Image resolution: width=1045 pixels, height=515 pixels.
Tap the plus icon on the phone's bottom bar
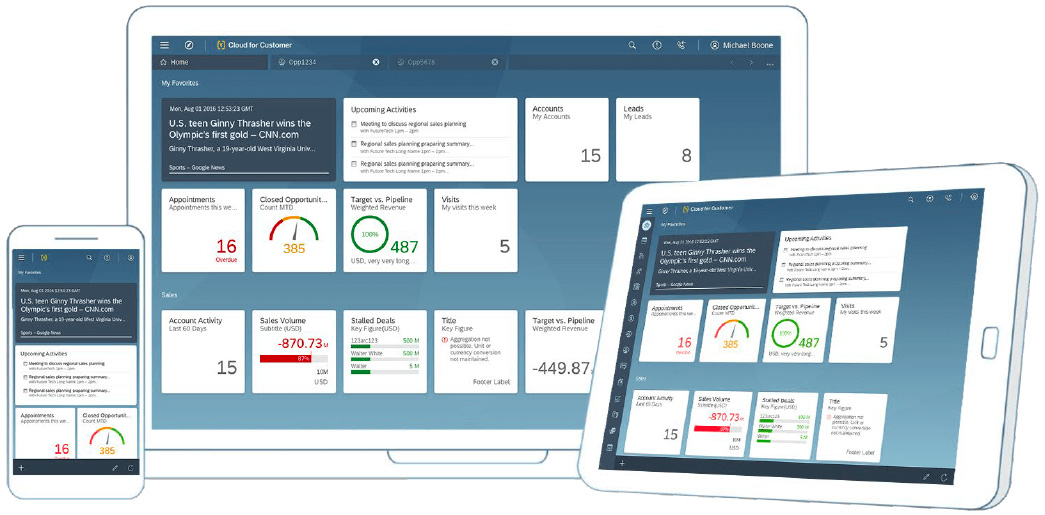pos(21,468)
